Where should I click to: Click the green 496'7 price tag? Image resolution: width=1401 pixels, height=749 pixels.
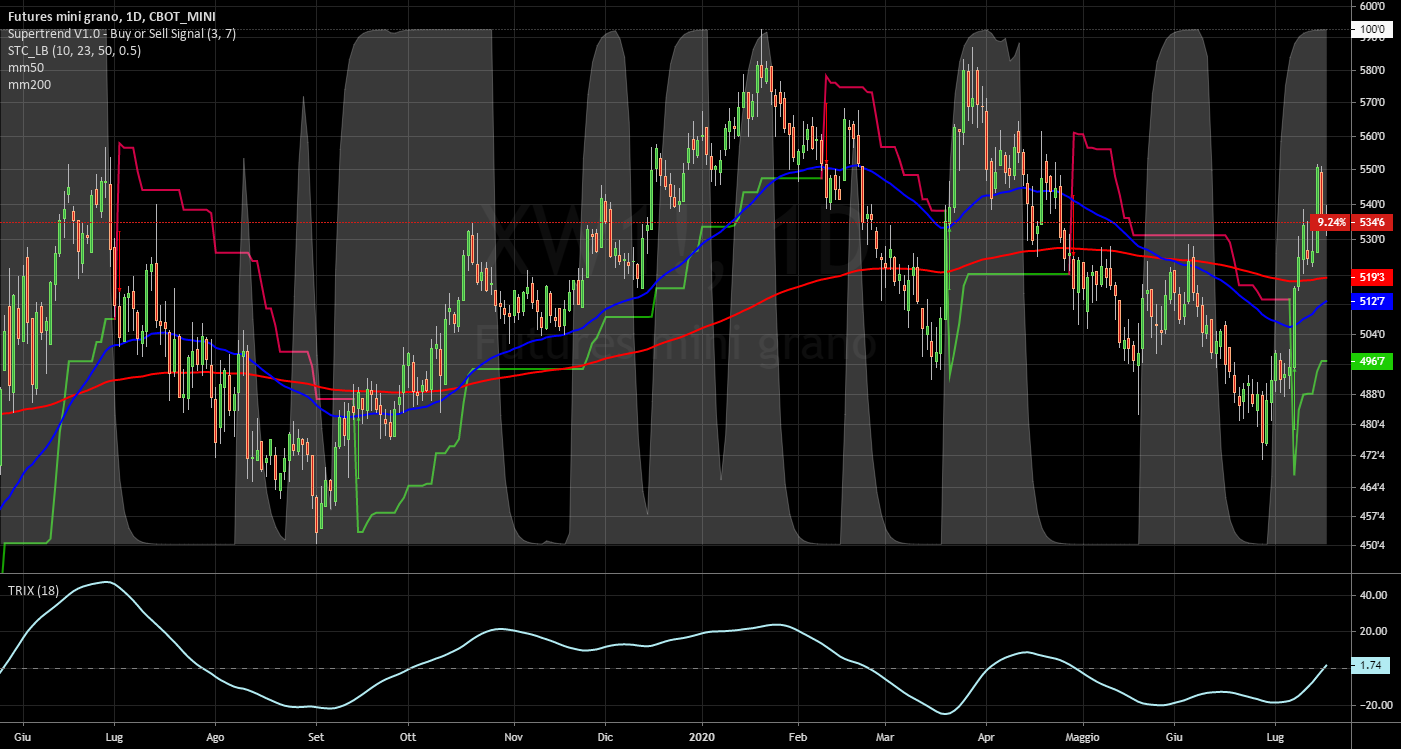[1372, 361]
